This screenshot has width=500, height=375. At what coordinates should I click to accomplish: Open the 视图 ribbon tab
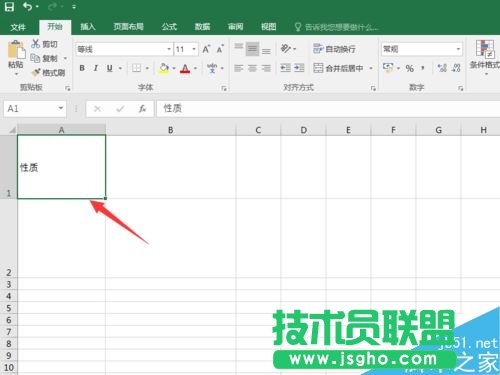pyautogui.click(x=268, y=27)
